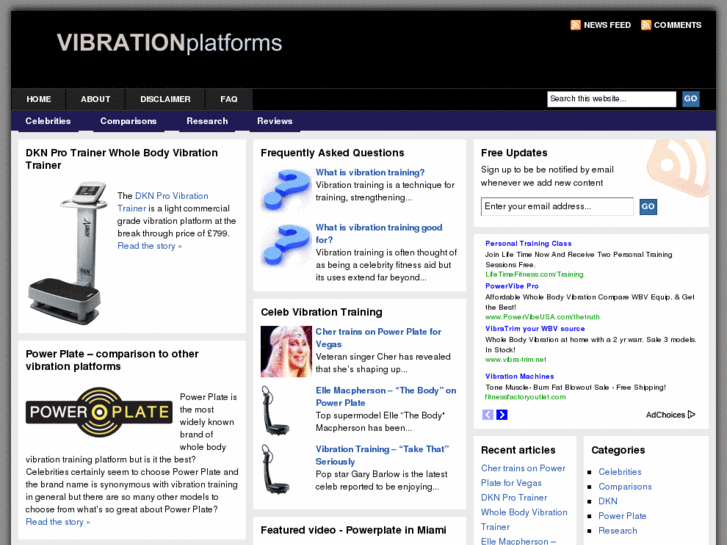Open 'Cher trains on Power Plate for Vegas' article
The image size is (727, 545).
(x=378, y=338)
